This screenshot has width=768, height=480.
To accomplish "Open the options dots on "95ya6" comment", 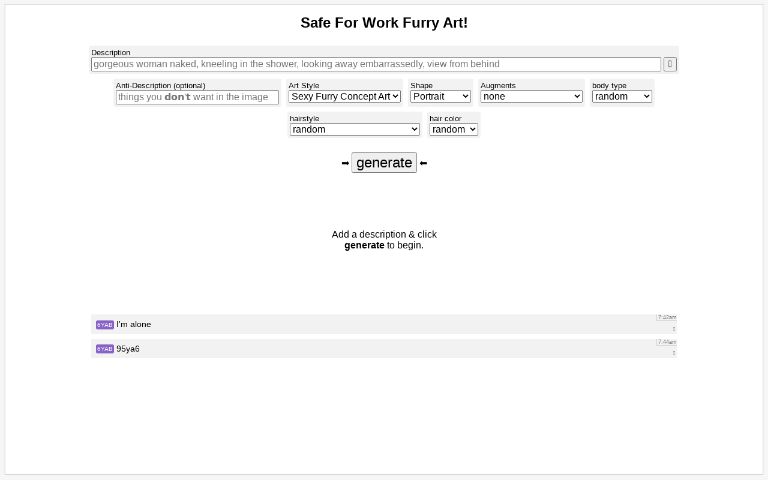I will pyautogui.click(x=673, y=352).
